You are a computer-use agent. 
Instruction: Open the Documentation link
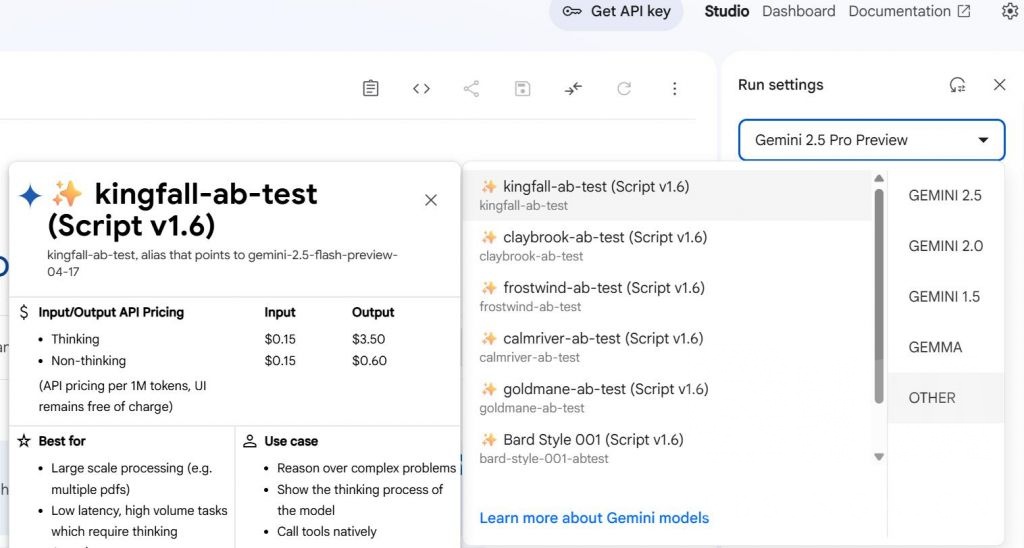click(x=909, y=11)
